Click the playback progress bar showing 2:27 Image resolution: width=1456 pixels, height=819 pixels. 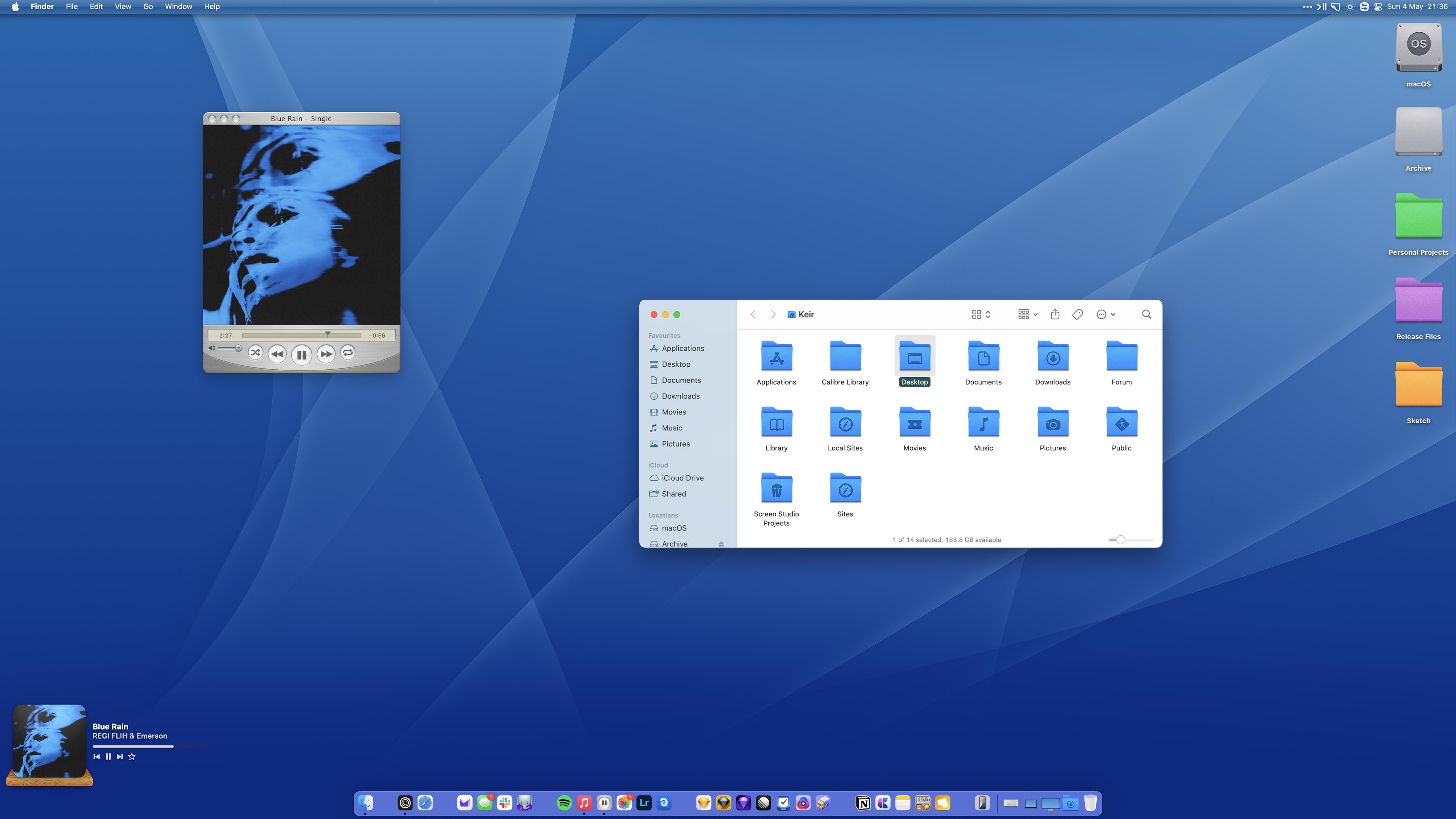tap(301, 335)
